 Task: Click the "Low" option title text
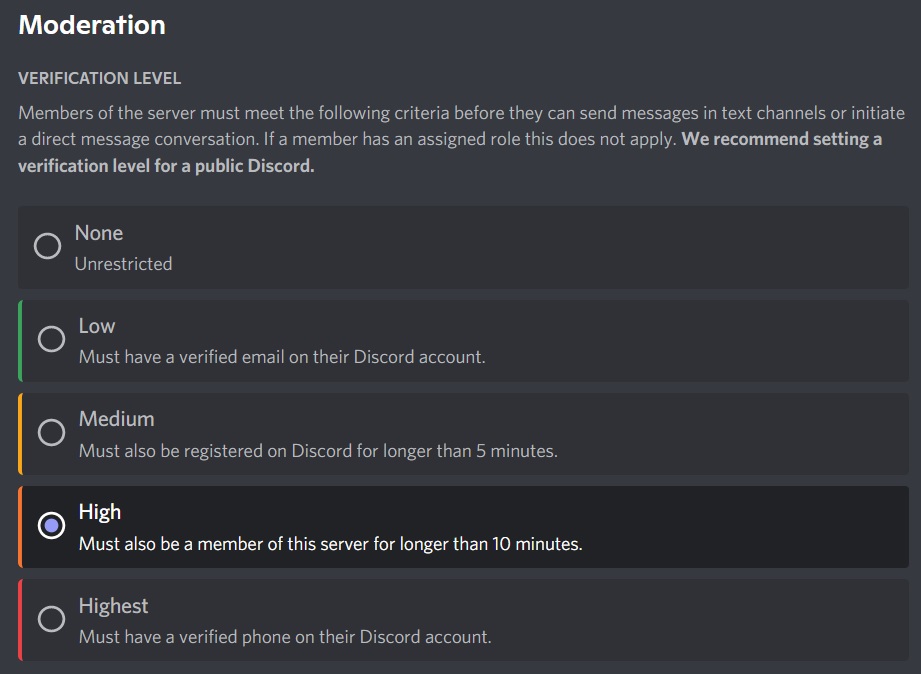97,326
